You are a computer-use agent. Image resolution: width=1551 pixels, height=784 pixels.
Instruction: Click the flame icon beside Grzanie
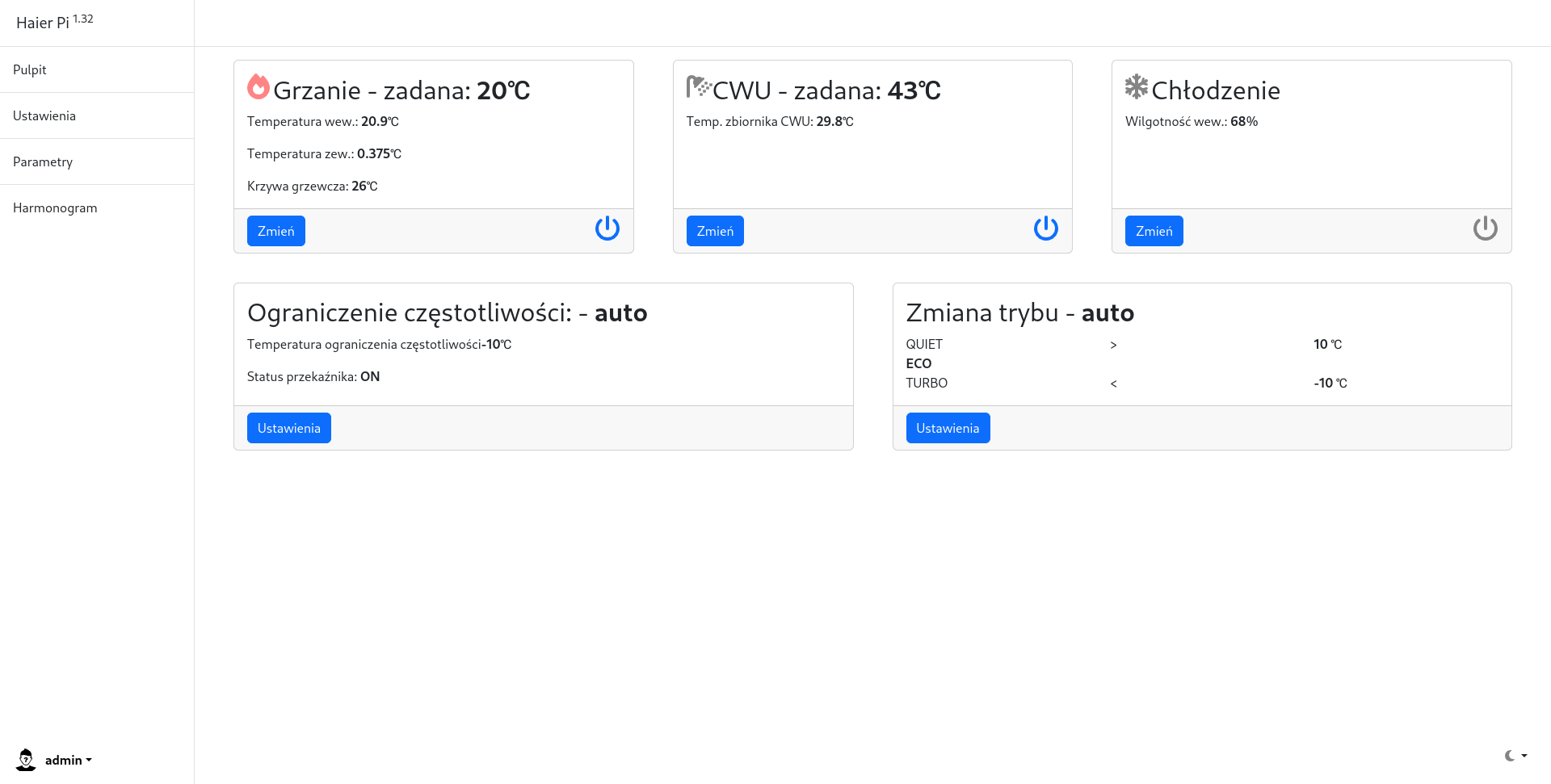tap(258, 86)
